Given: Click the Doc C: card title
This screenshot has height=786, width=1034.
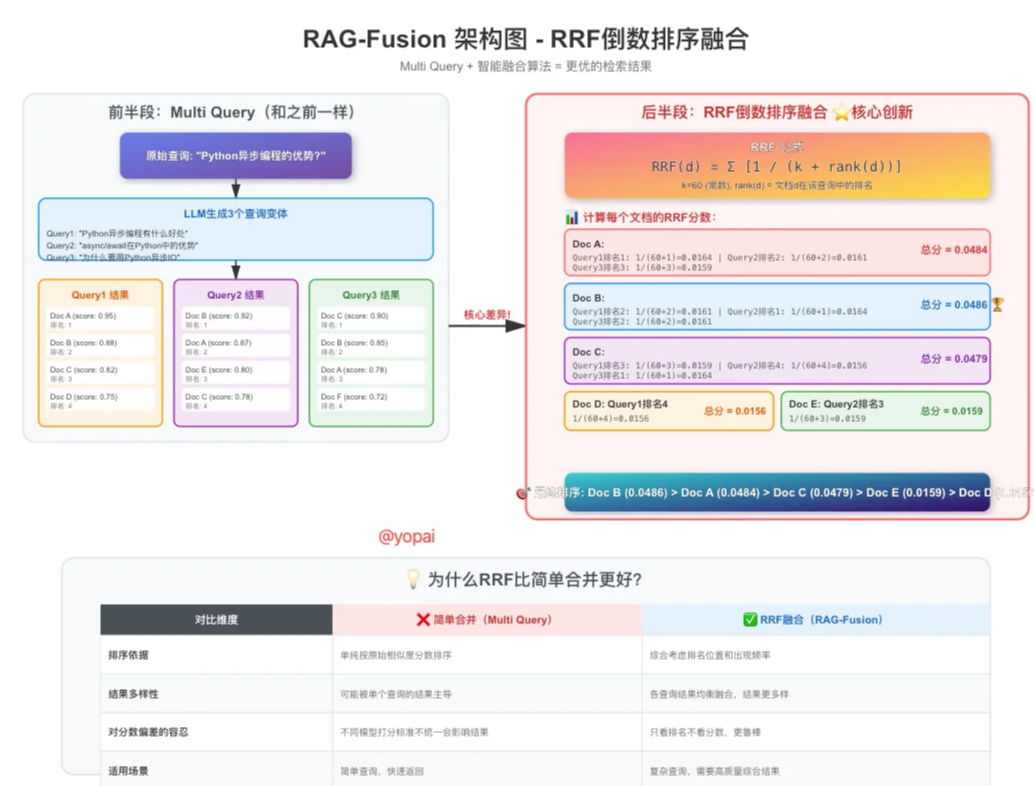Looking at the screenshot, I should click(588, 352).
